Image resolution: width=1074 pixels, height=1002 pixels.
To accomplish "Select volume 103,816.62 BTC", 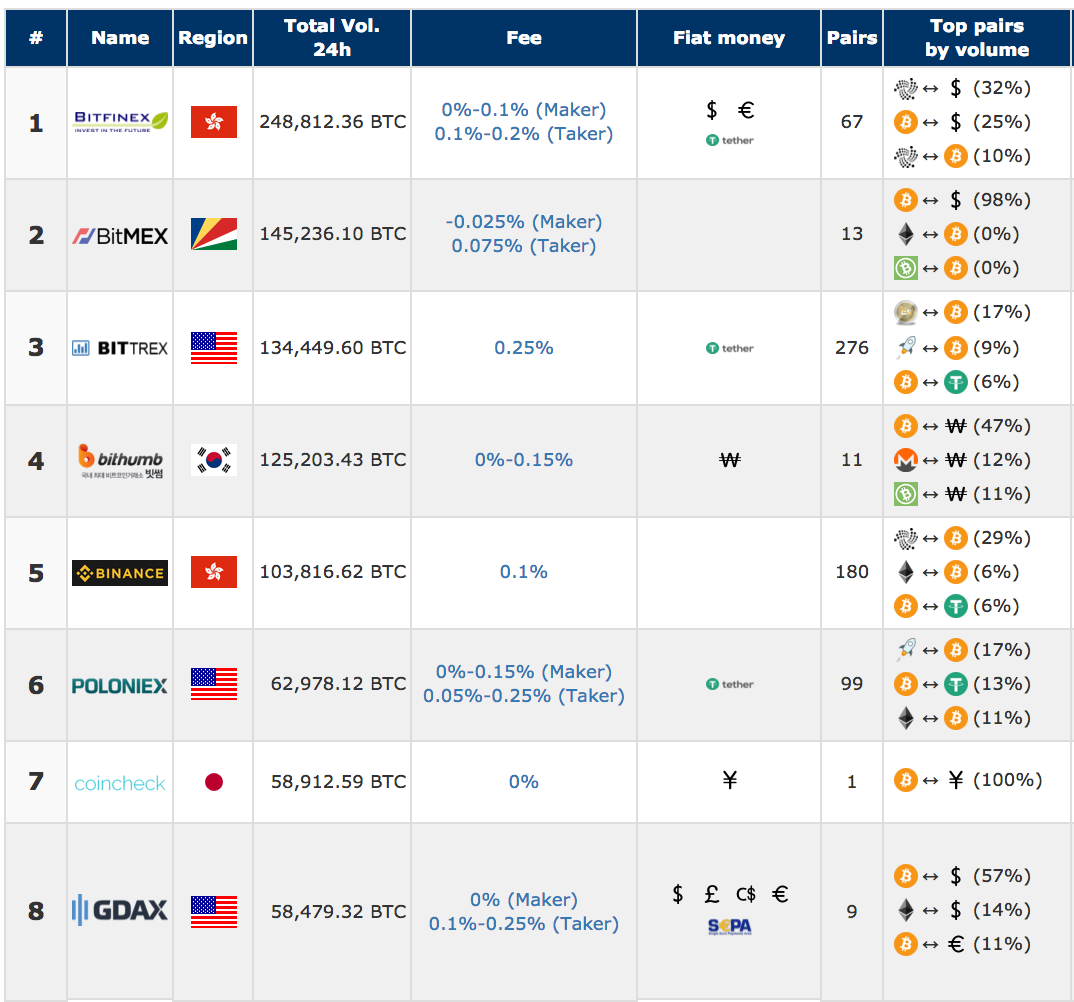I will 333,572.
